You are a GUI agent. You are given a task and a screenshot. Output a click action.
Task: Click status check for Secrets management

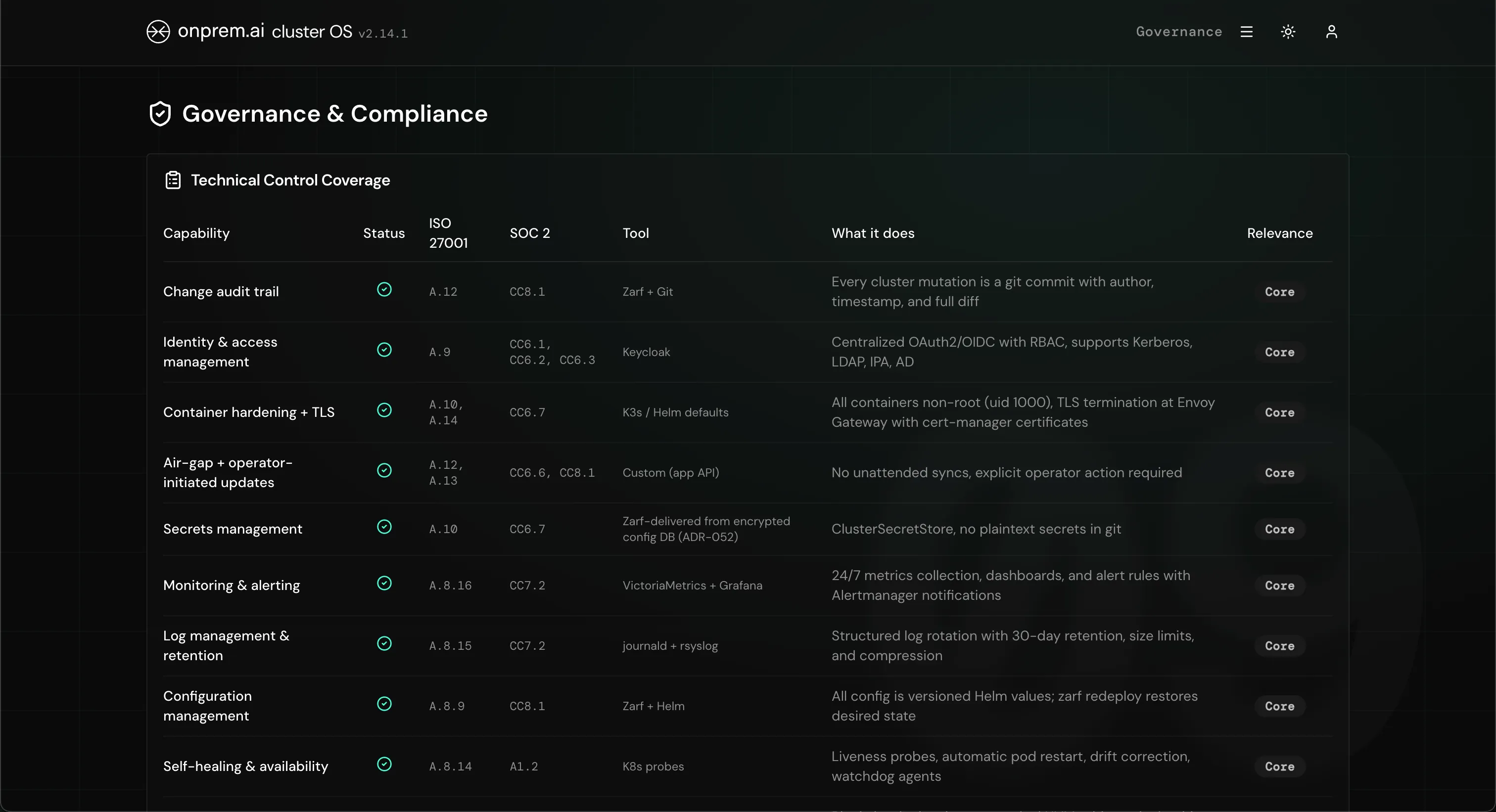(384, 527)
